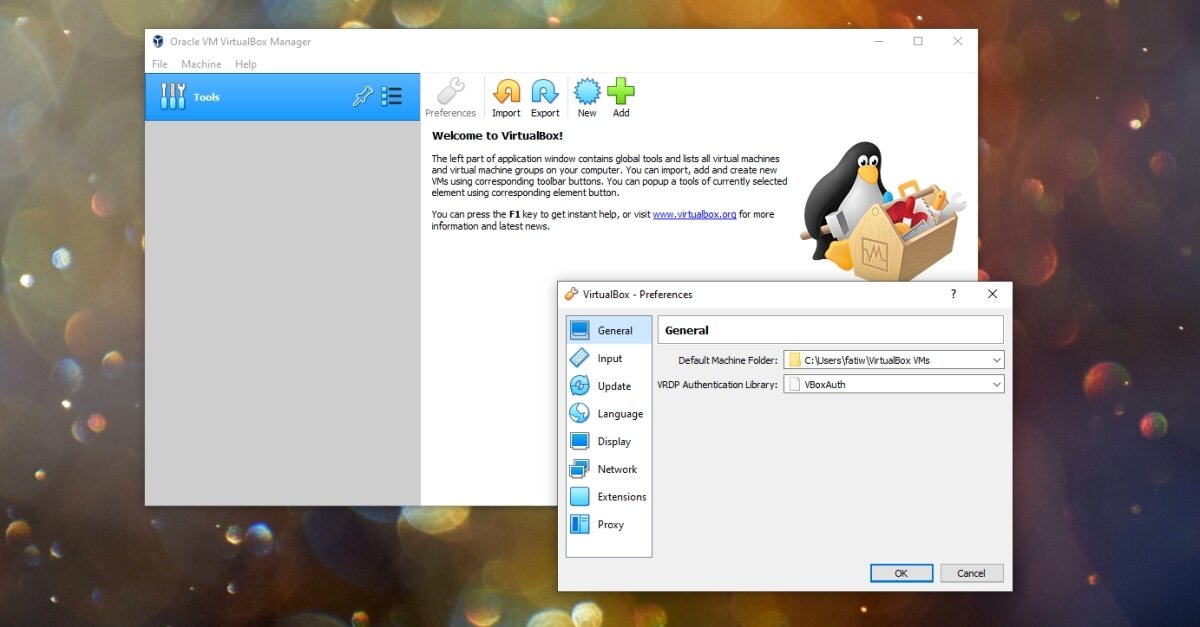Open the Update preferences section
This screenshot has width=1200, height=627.
(613, 386)
